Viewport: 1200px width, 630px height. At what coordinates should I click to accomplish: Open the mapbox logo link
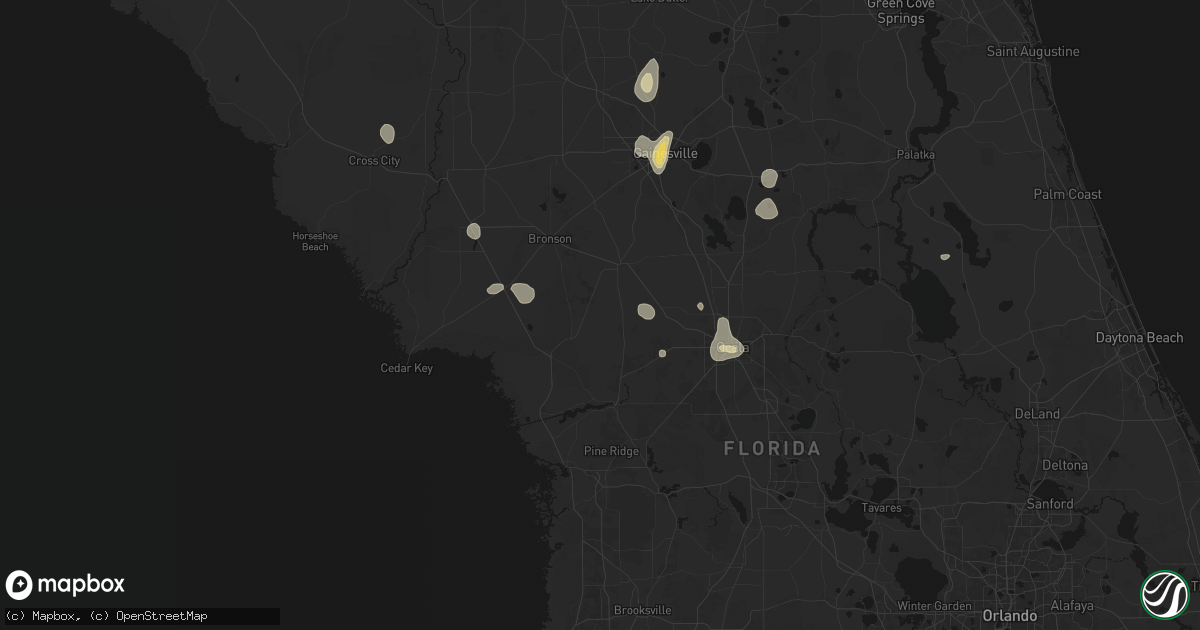click(x=65, y=585)
